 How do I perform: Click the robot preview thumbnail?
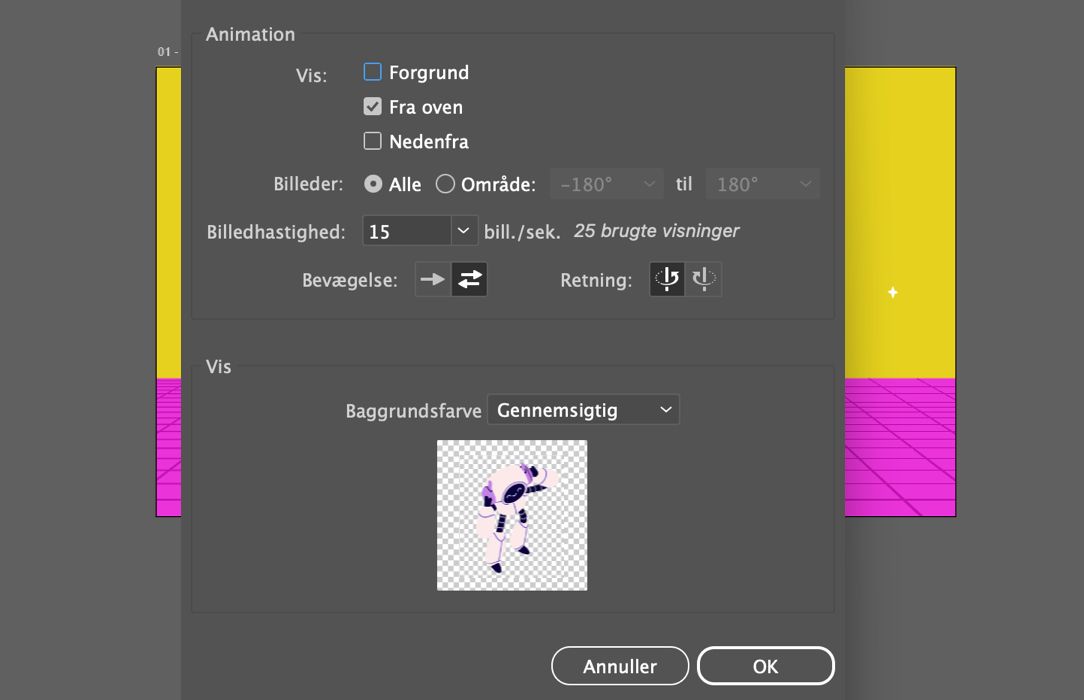(512, 515)
